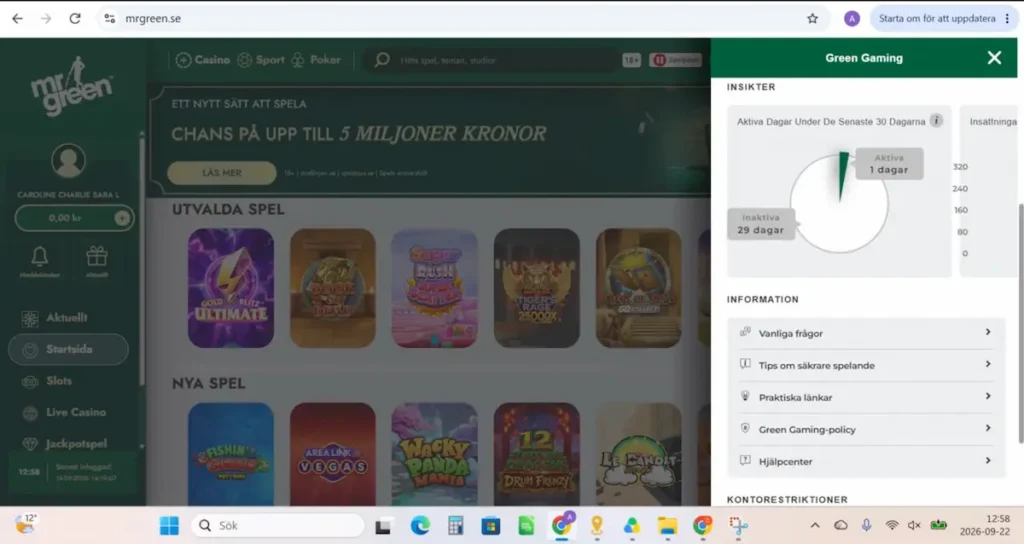Reload the browser page
Viewport: 1024px width, 544px height.
pyautogui.click(x=75, y=18)
